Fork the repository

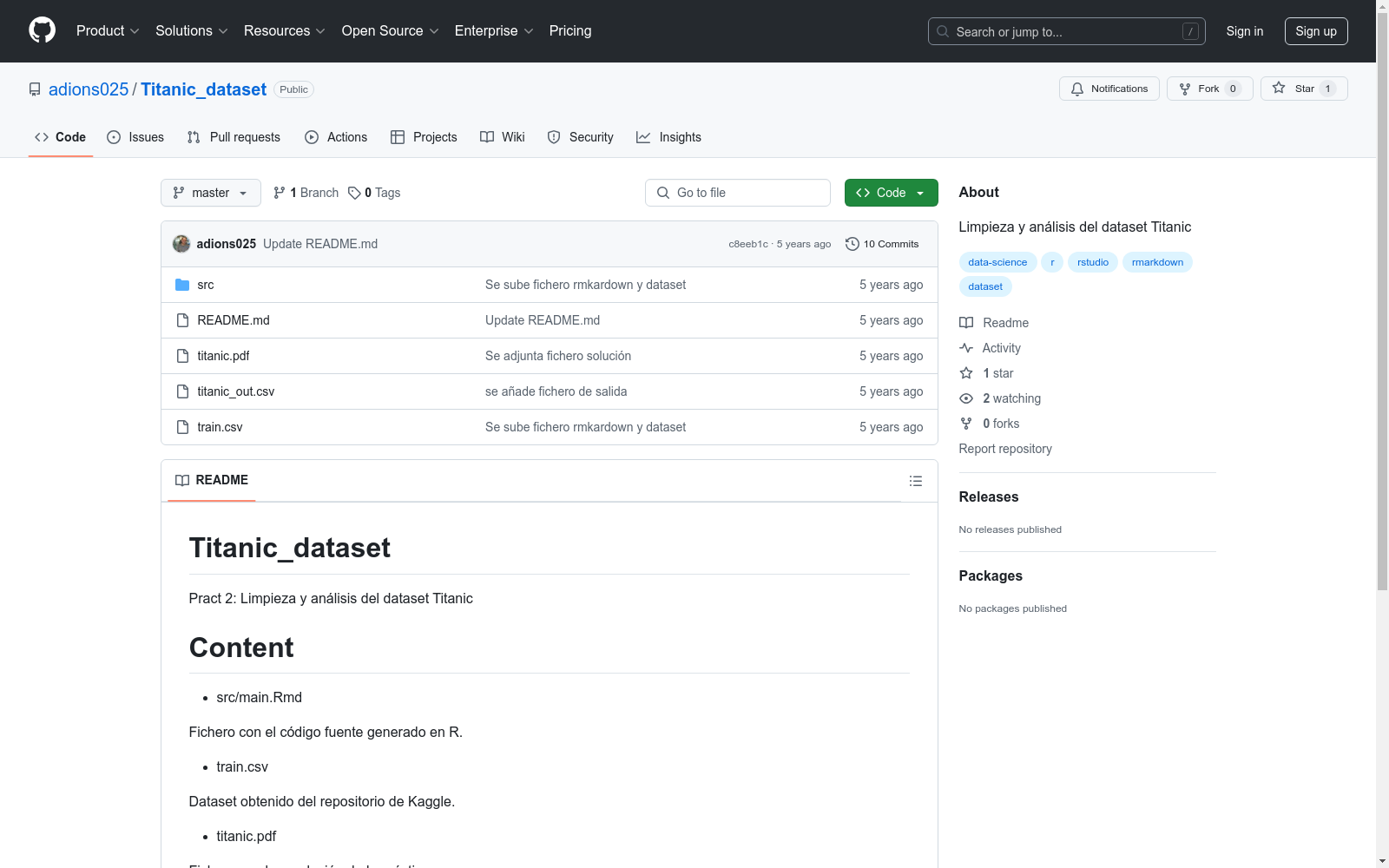1210,89
